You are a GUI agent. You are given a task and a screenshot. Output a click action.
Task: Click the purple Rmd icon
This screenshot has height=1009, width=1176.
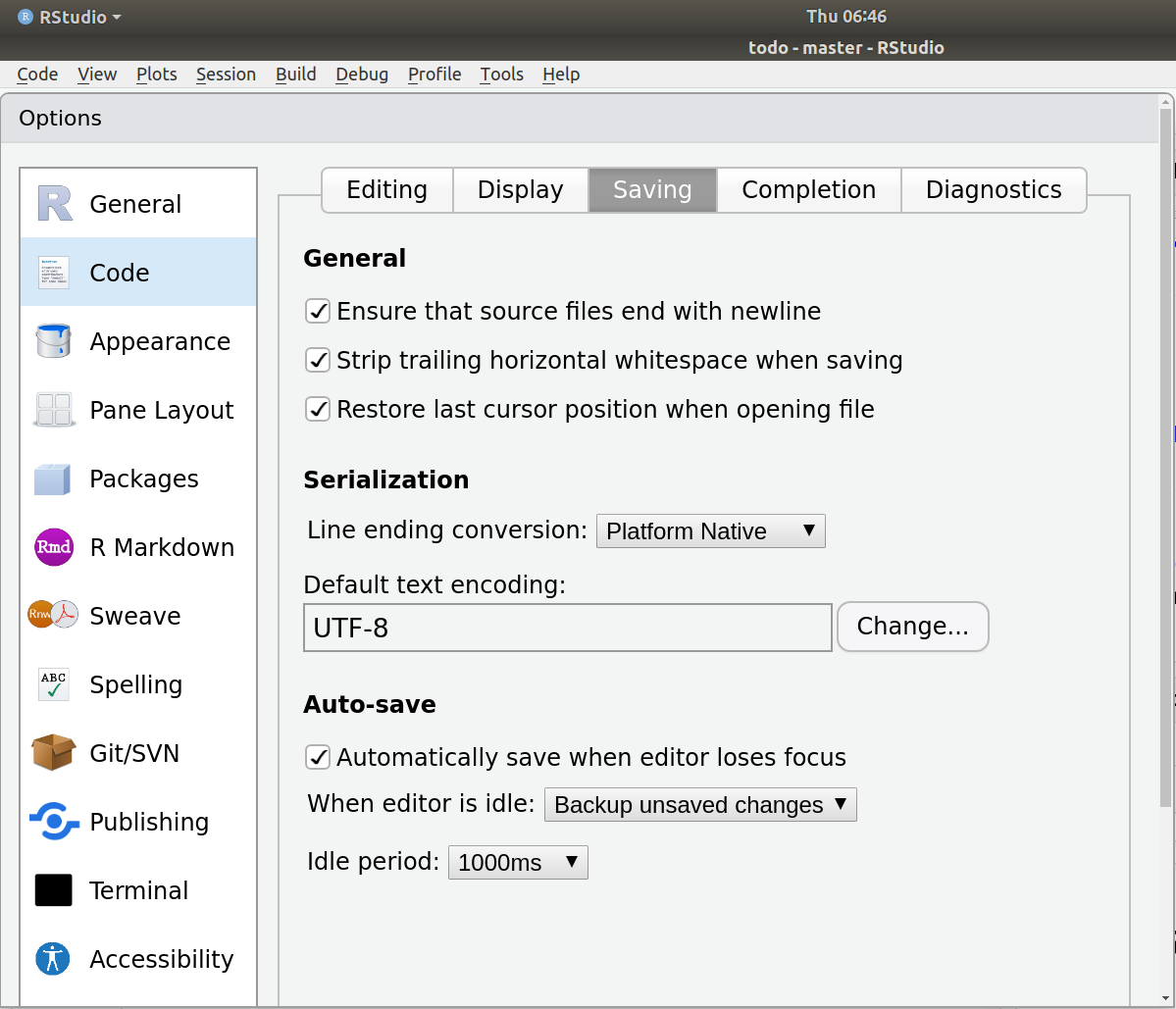pos(54,547)
